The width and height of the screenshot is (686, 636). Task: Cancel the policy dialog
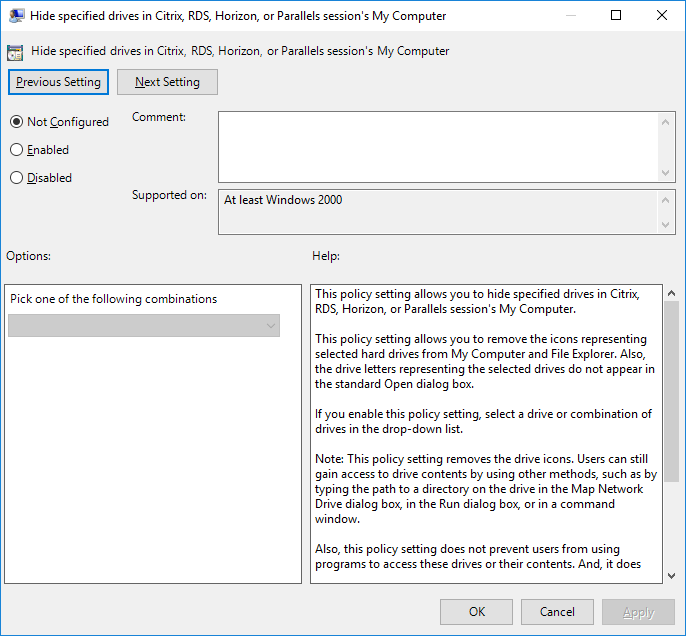[x=557, y=612]
